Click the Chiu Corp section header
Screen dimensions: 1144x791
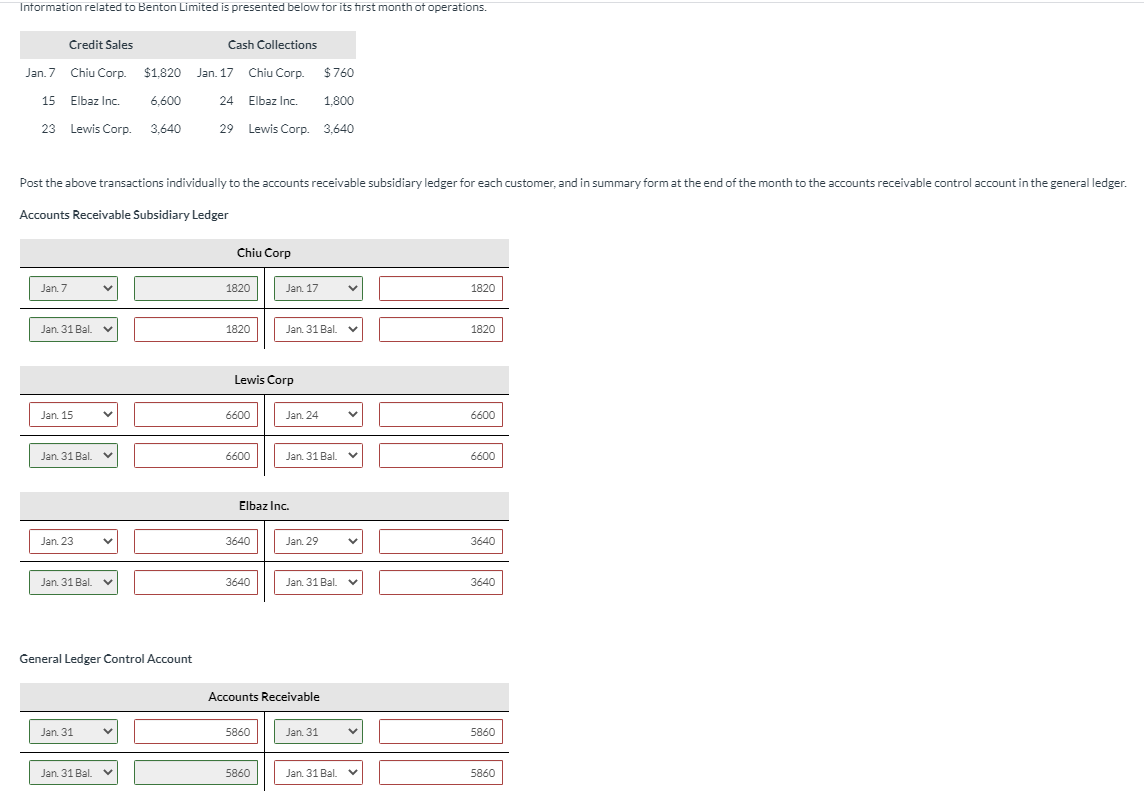tap(263, 252)
